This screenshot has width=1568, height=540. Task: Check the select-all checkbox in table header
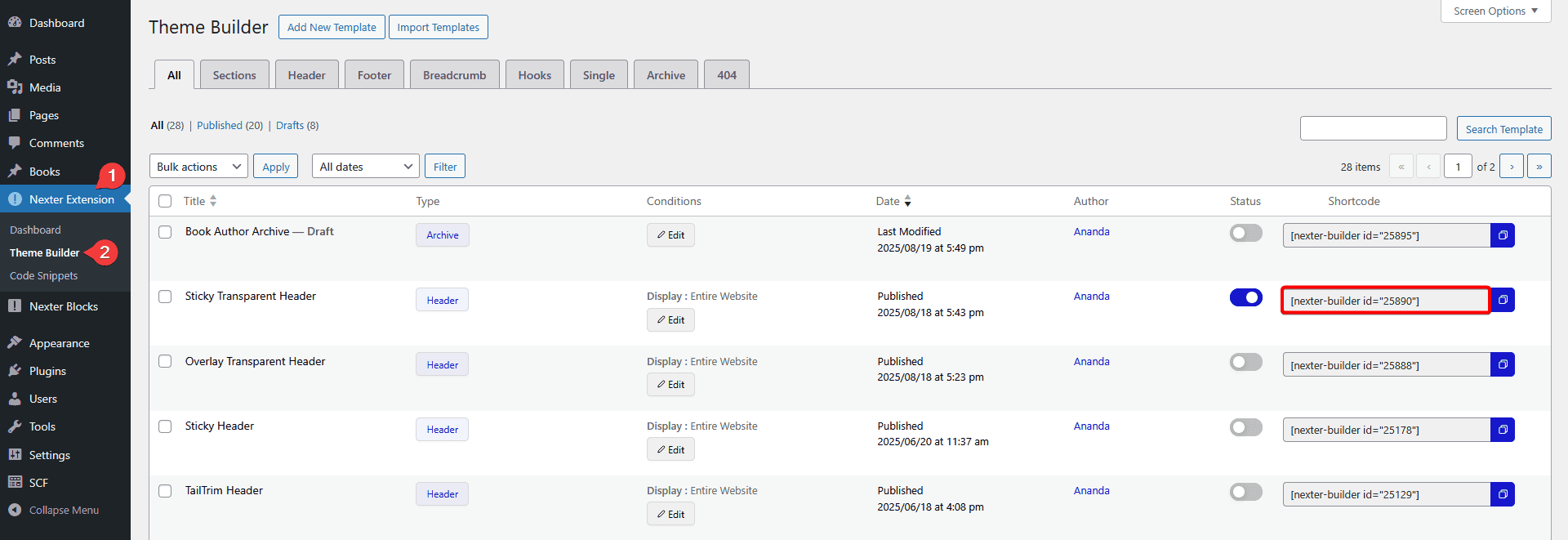click(x=165, y=201)
